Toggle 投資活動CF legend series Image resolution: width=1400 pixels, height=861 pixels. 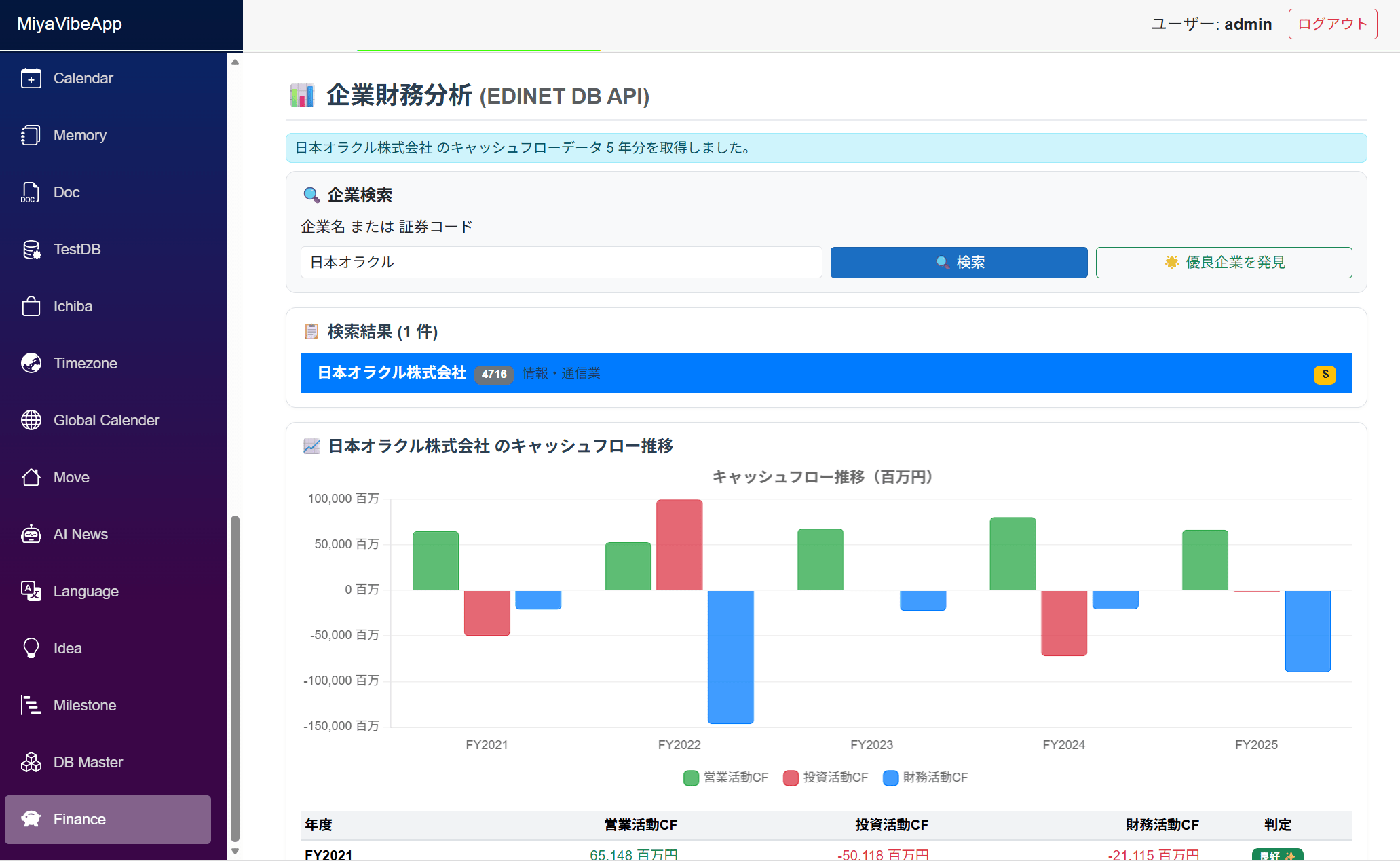pos(825,778)
